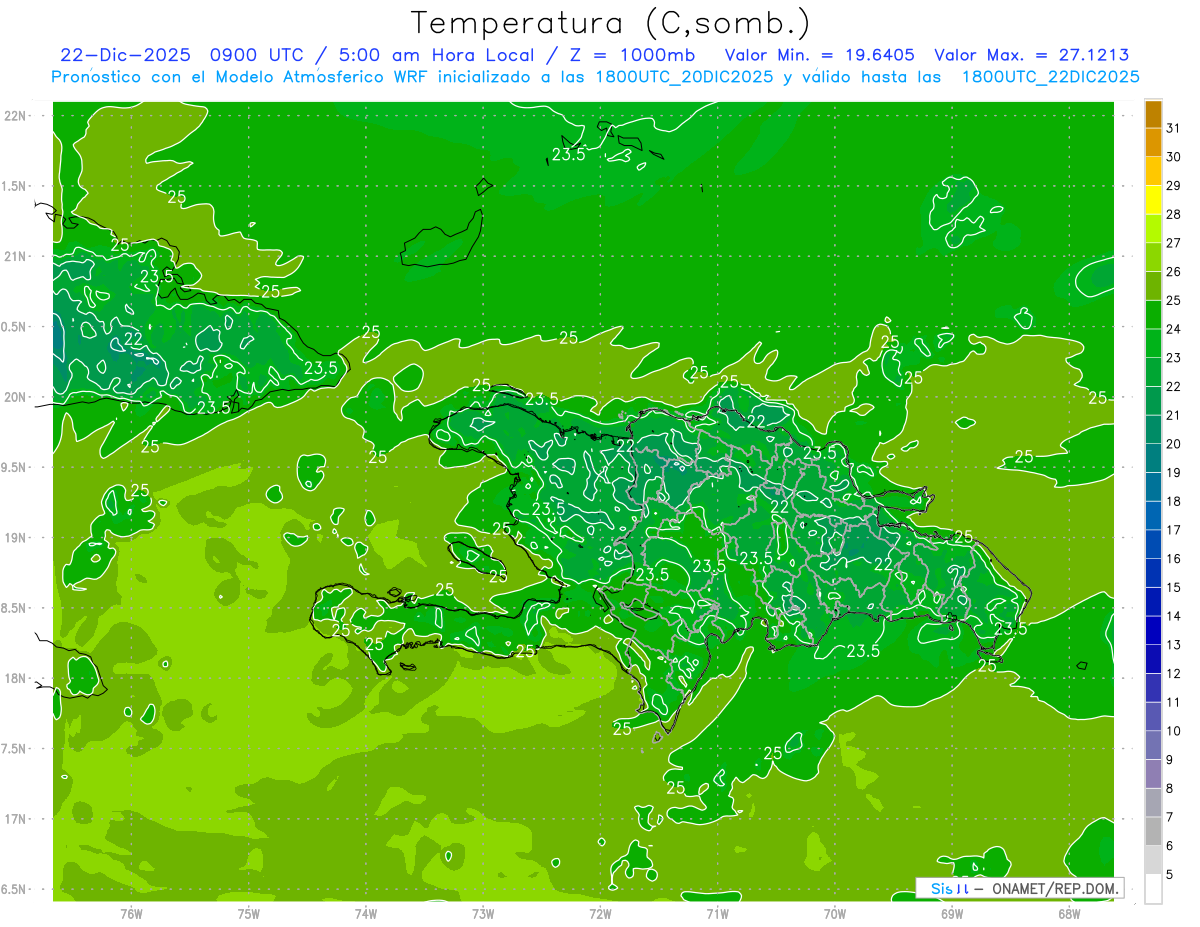
Task: Click the color scale label "29"
Action: click(x=1174, y=186)
